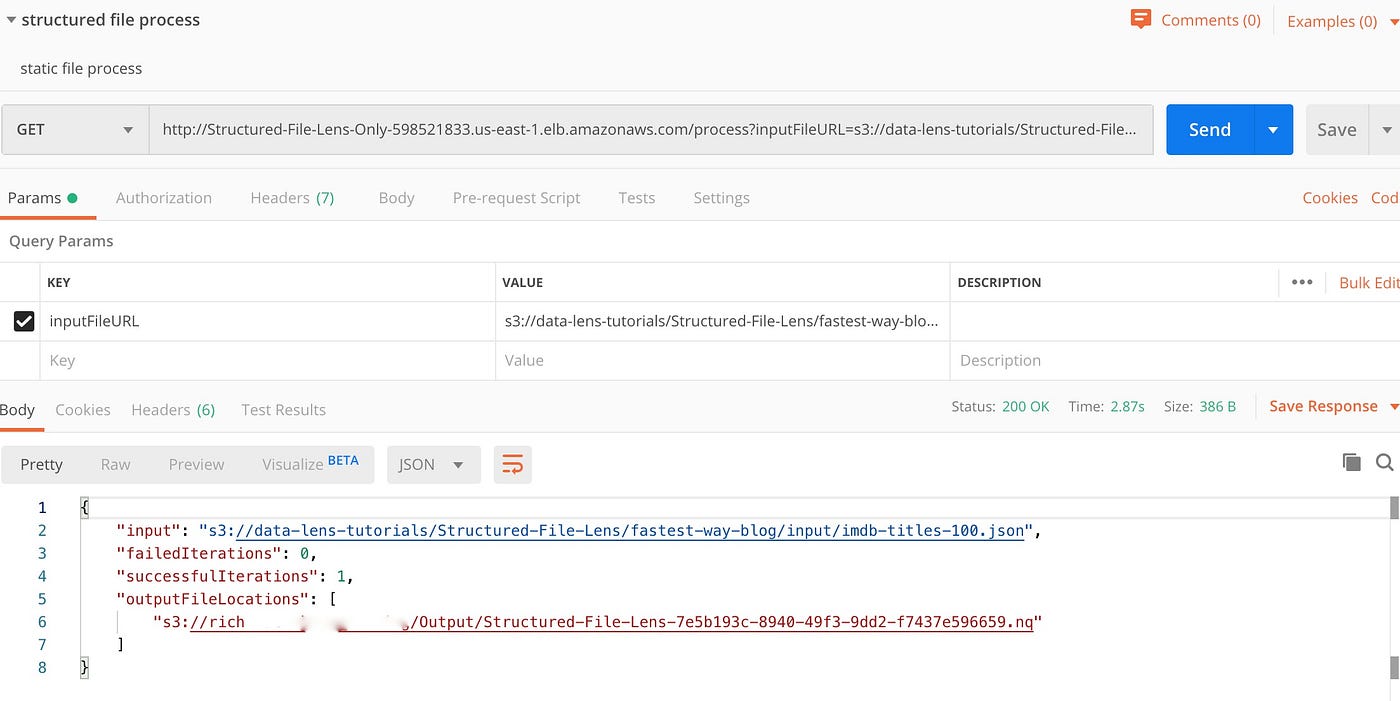
Task: Switch to Raw response view
Action: click(116, 464)
